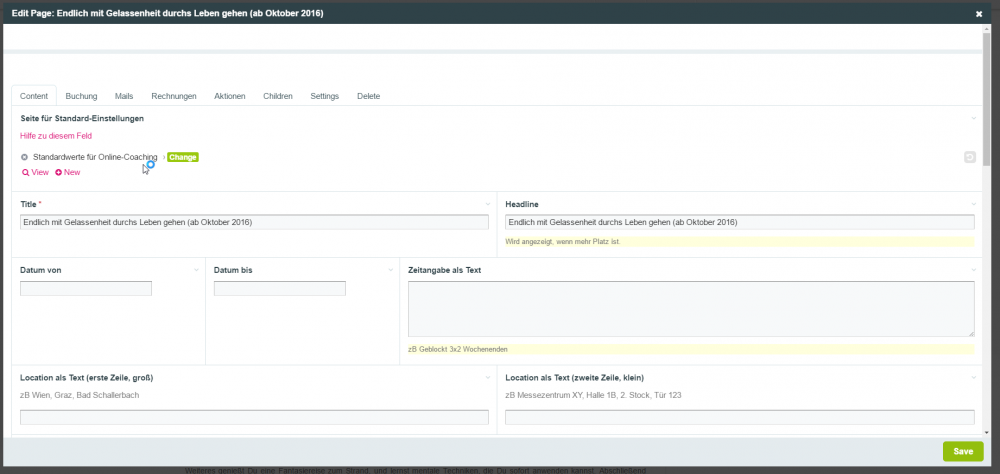Collapse the Title field
1000x474 pixels.
(x=488, y=204)
